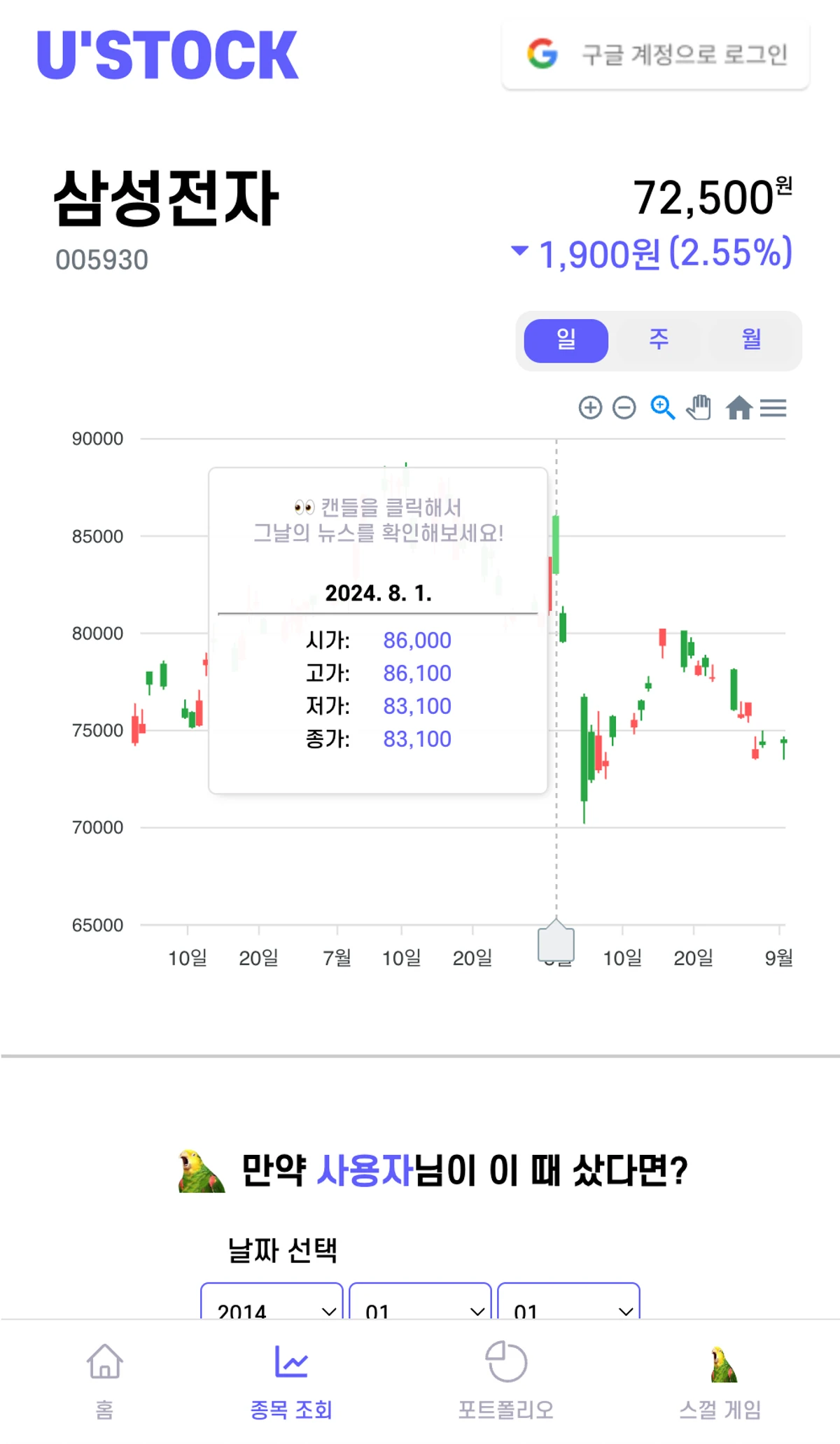Click the Google G icon
The image size is (840, 1444).
(542, 54)
